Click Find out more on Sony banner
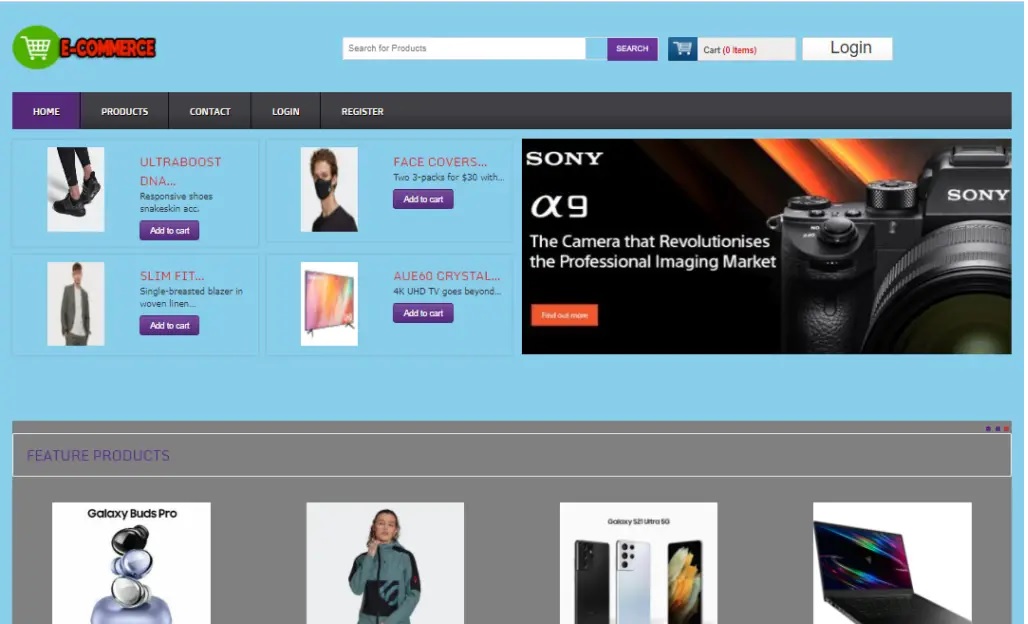Screen dimensions: 1028x624 [564, 315]
